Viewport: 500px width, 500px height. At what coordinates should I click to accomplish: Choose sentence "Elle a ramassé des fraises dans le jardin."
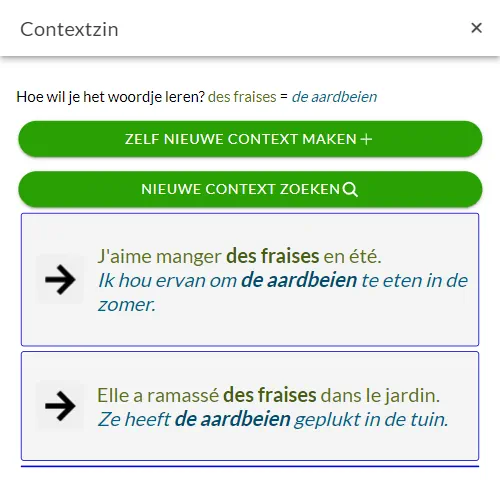point(268,395)
